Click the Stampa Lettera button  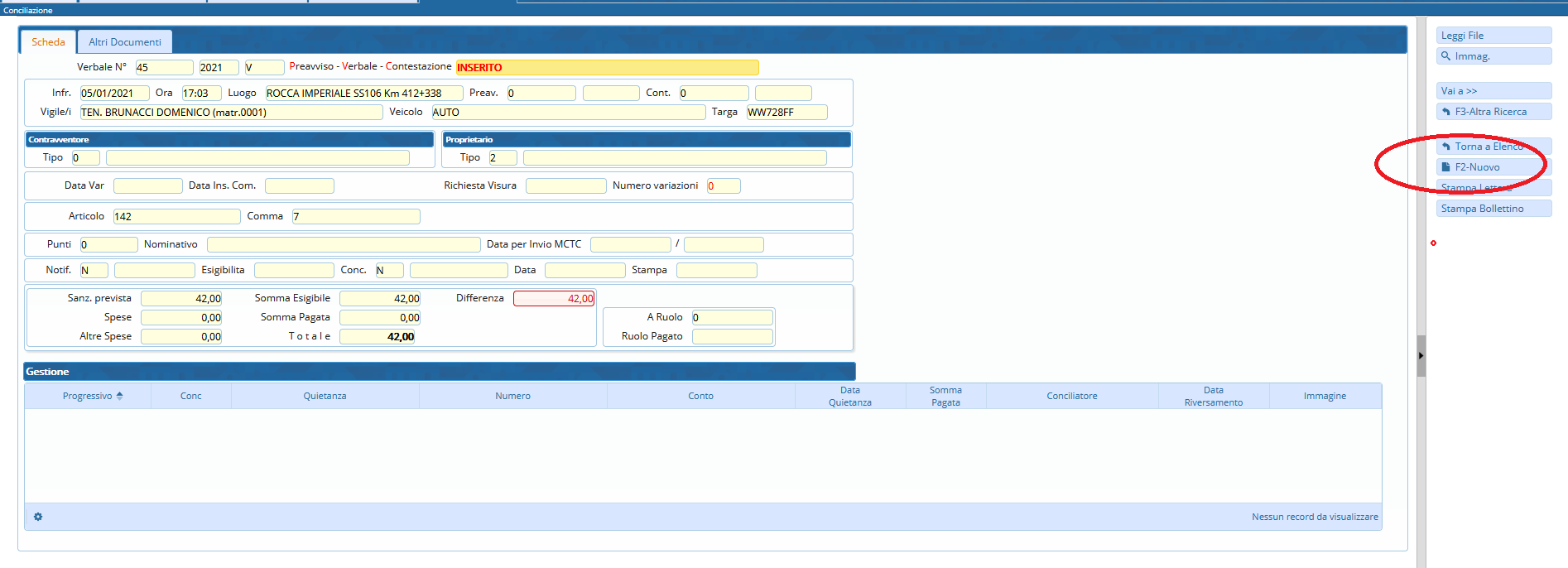pos(1493,188)
